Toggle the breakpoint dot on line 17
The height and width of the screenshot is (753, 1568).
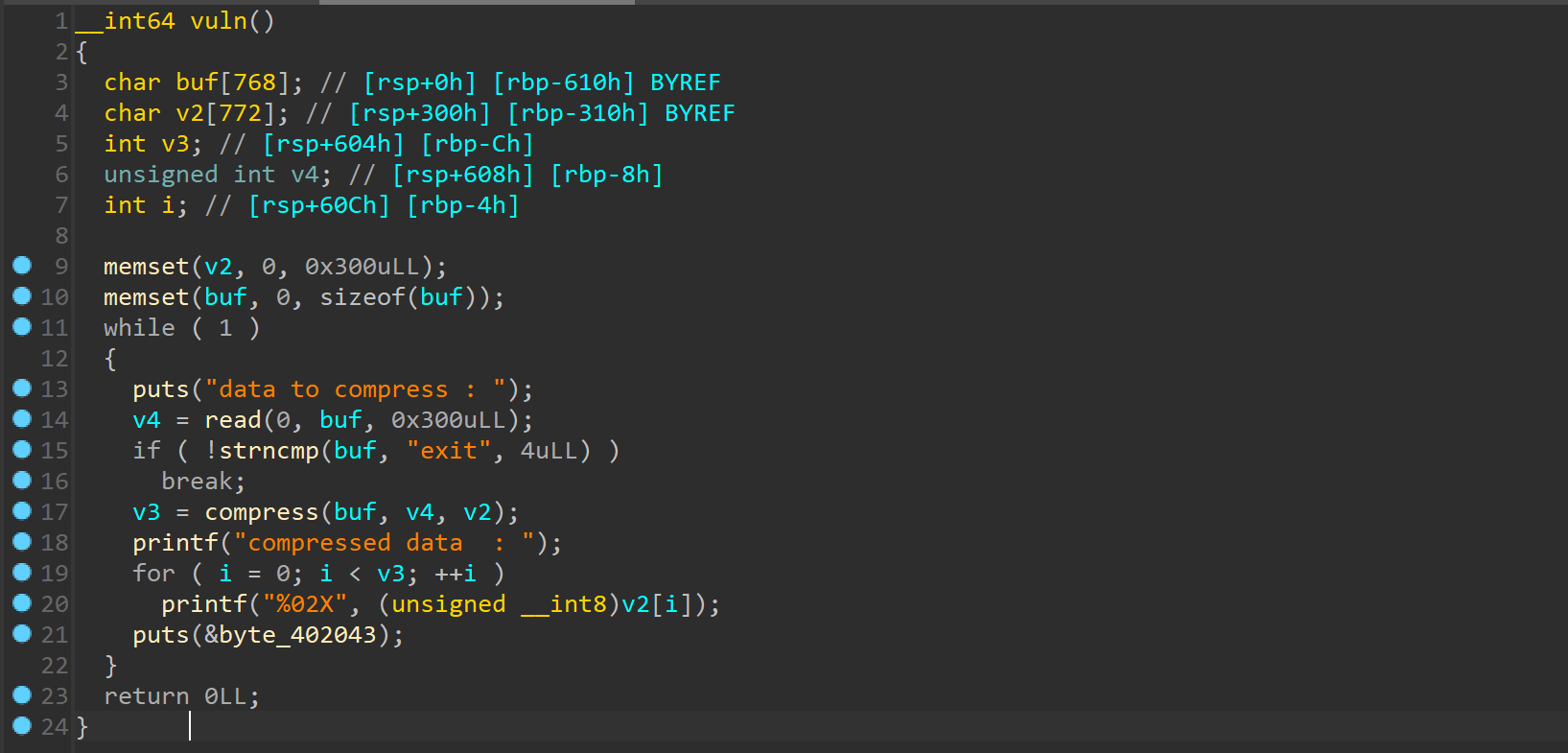(22, 511)
